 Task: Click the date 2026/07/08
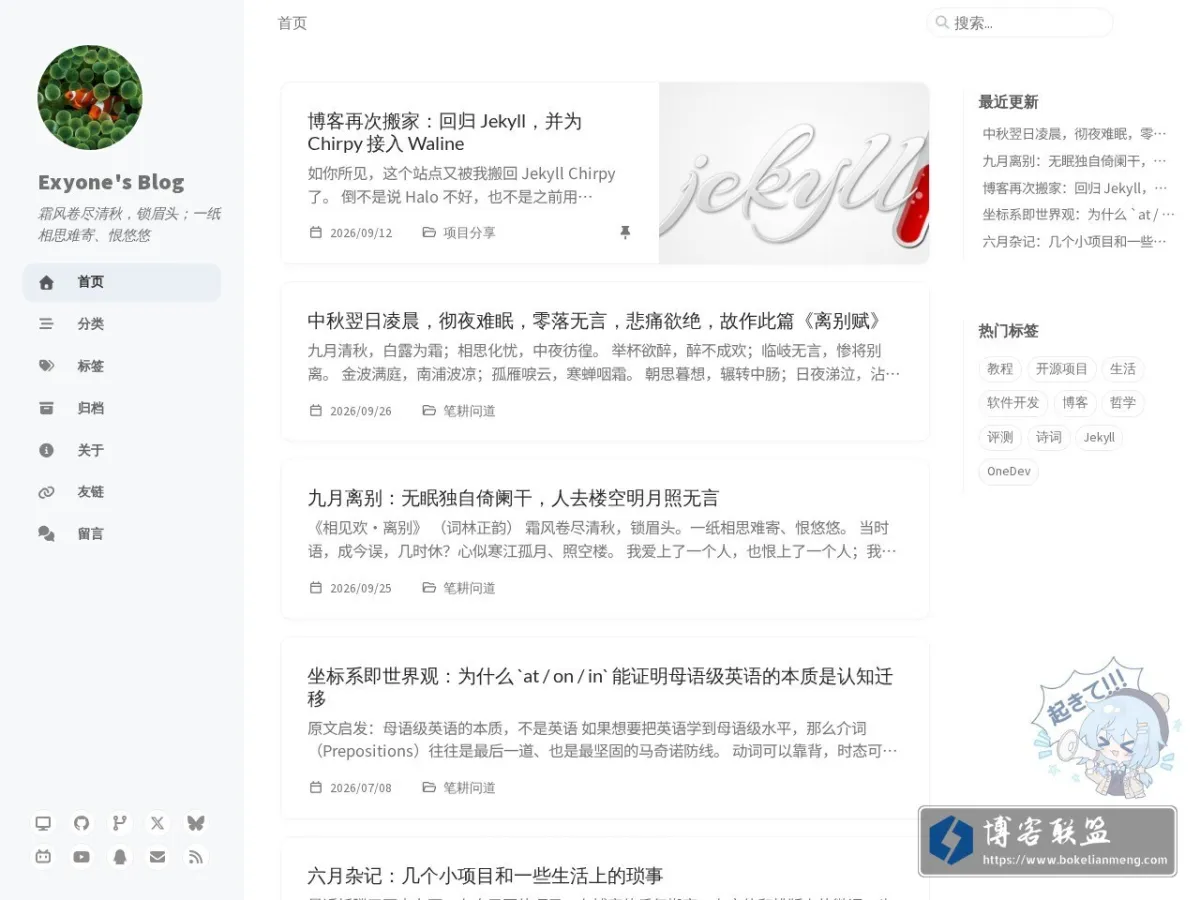pos(361,788)
